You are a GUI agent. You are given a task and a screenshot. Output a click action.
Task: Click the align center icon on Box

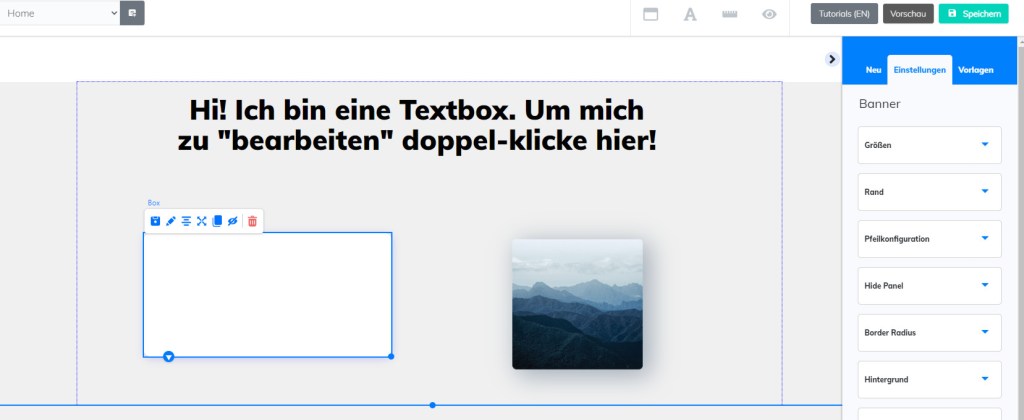186,221
